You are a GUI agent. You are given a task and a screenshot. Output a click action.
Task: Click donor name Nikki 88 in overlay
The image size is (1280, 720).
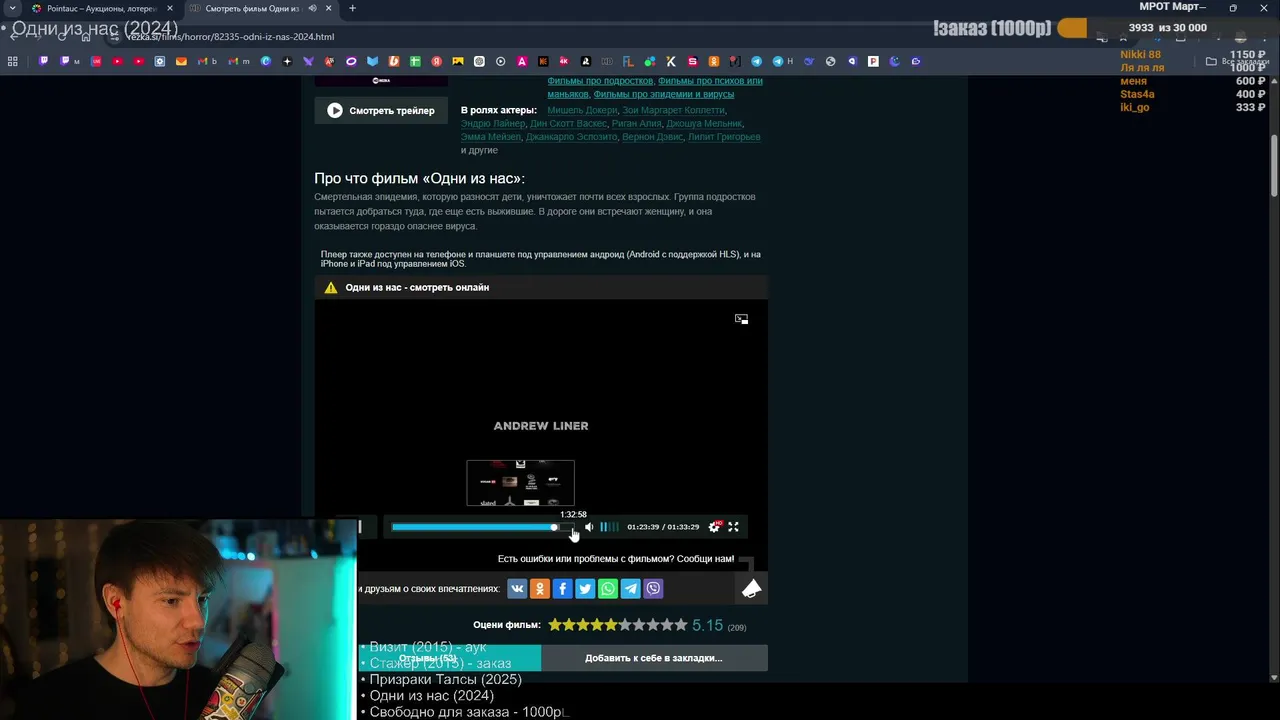click(x=1140, y=55)
